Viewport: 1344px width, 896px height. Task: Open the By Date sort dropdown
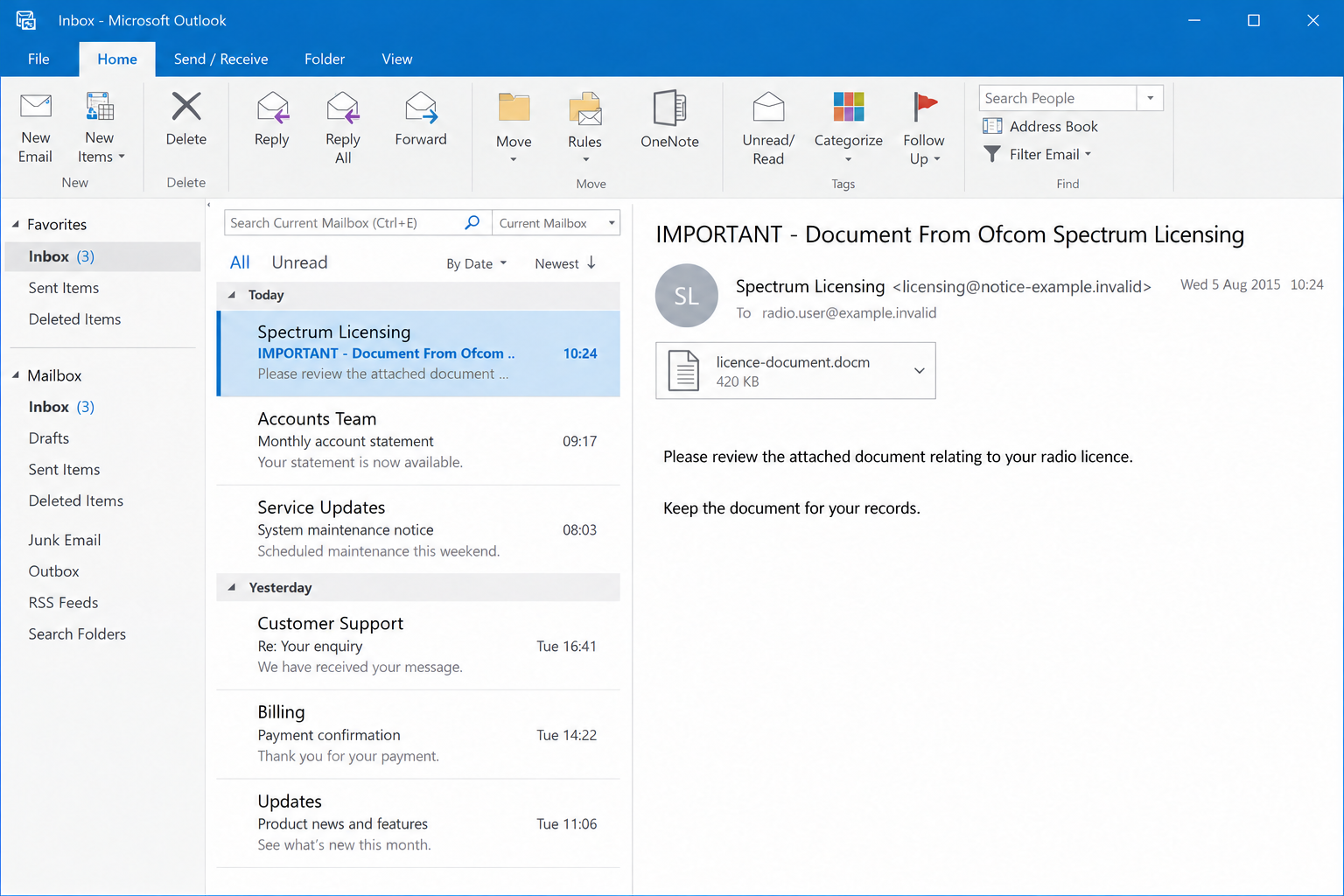tap(477, 263)
